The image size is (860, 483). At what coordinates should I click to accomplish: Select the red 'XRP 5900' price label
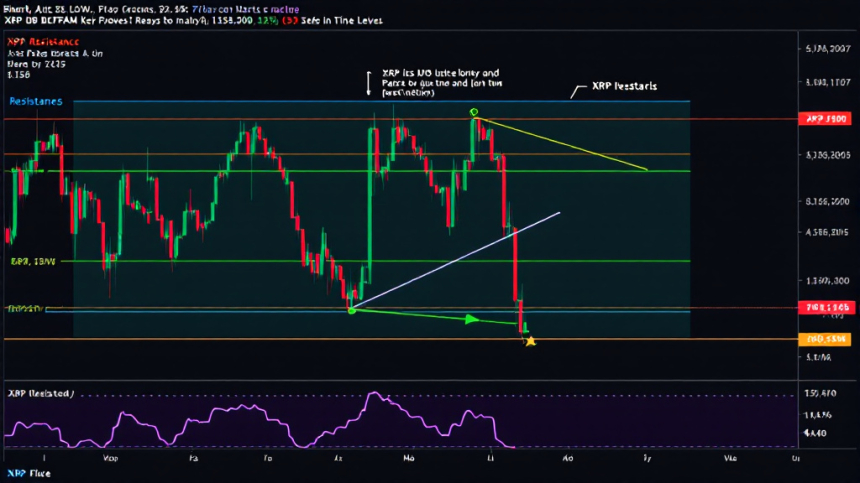(x=824, y=118)
